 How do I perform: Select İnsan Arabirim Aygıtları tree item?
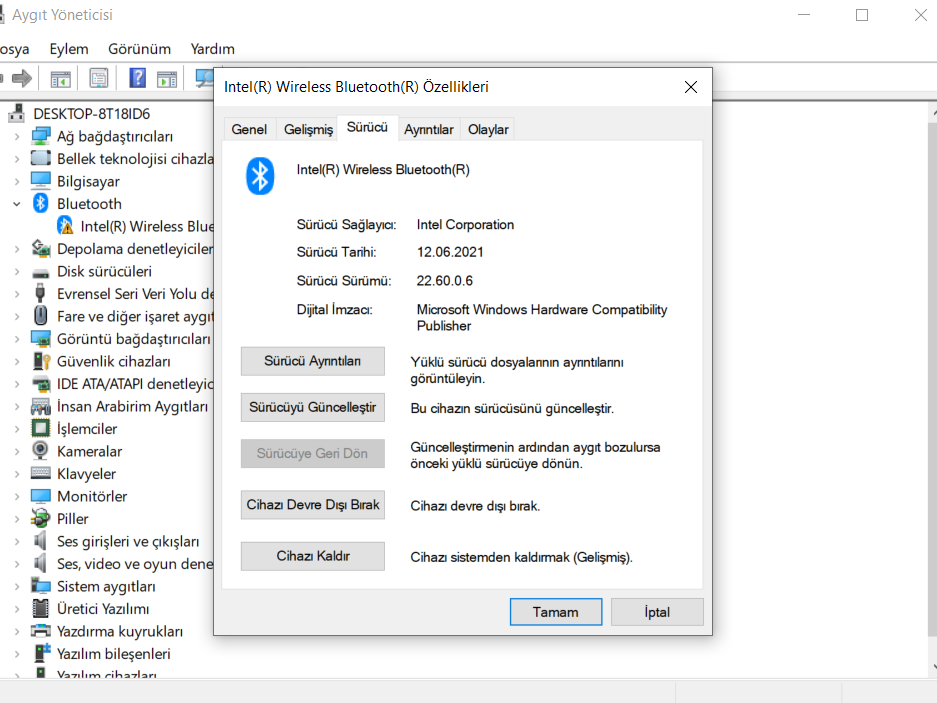(133, 406)
